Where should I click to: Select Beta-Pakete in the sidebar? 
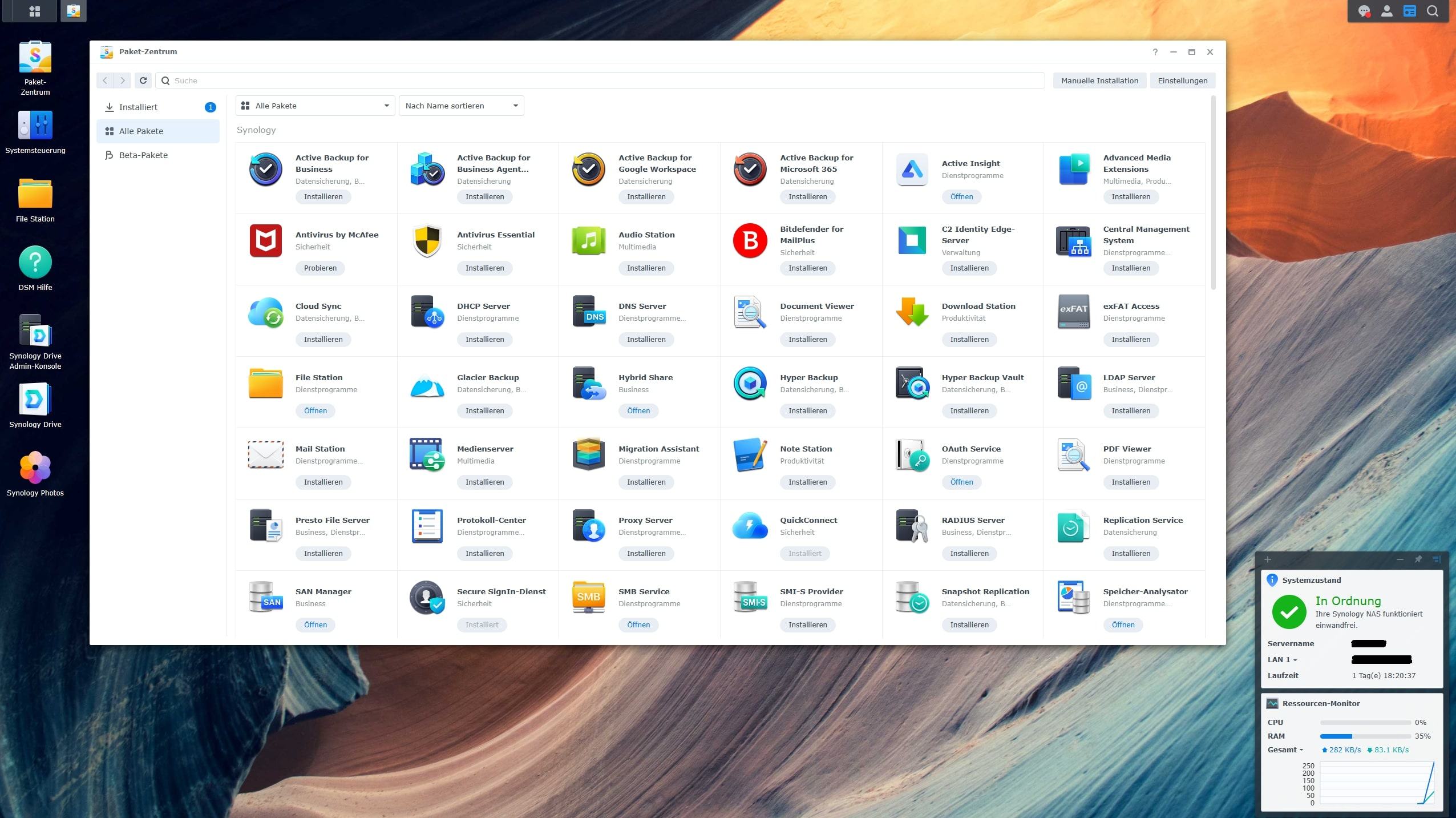158,155
